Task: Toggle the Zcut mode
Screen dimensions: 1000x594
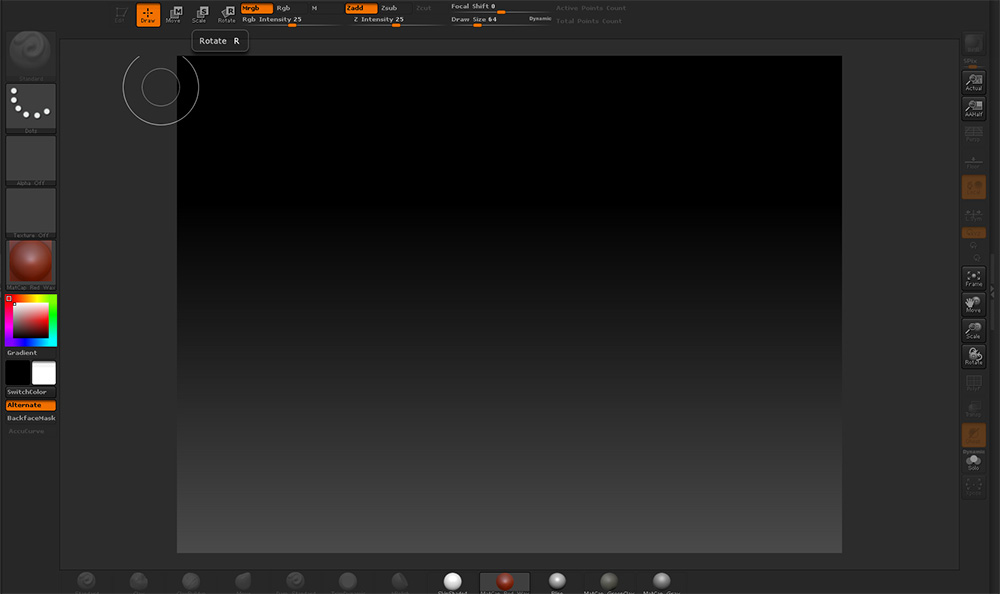Action: click(423, 8)
